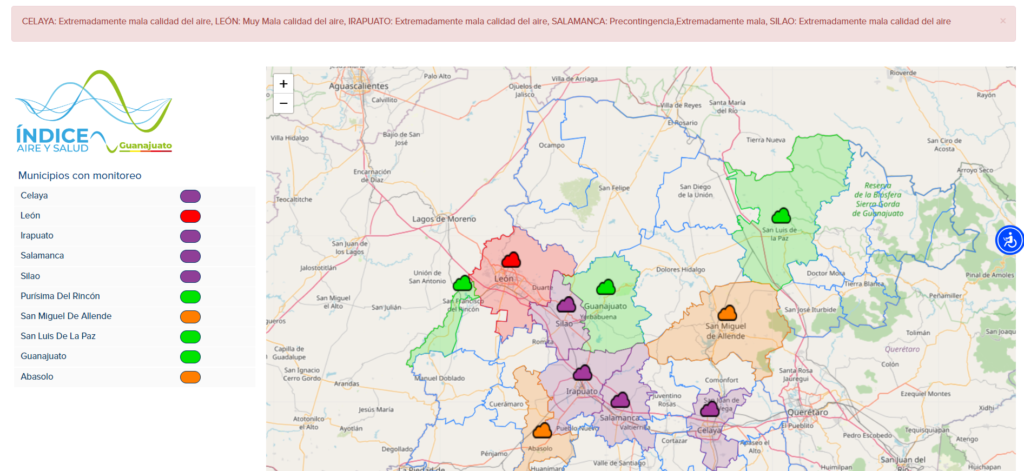Zoom in on the map
Viewport: 1024px width, 471px height.
click(283, 84)
